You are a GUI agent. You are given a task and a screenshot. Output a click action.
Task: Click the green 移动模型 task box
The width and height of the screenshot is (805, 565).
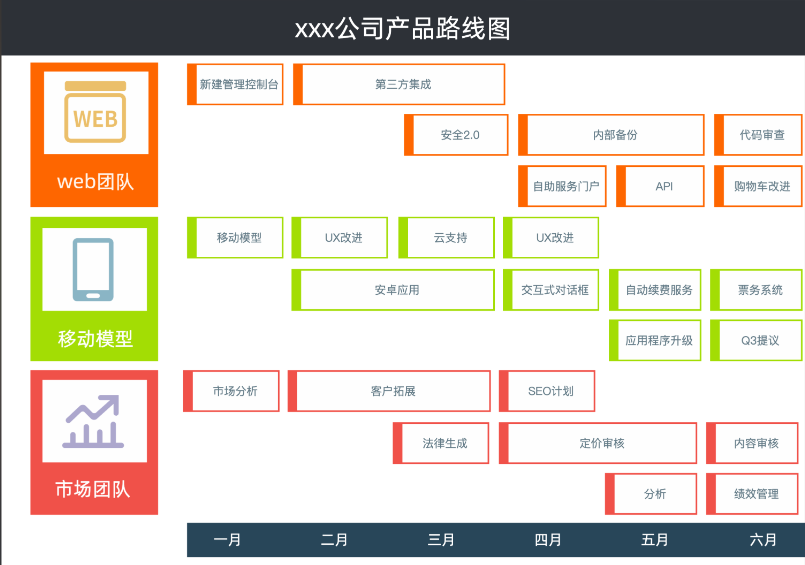point(235,238)
